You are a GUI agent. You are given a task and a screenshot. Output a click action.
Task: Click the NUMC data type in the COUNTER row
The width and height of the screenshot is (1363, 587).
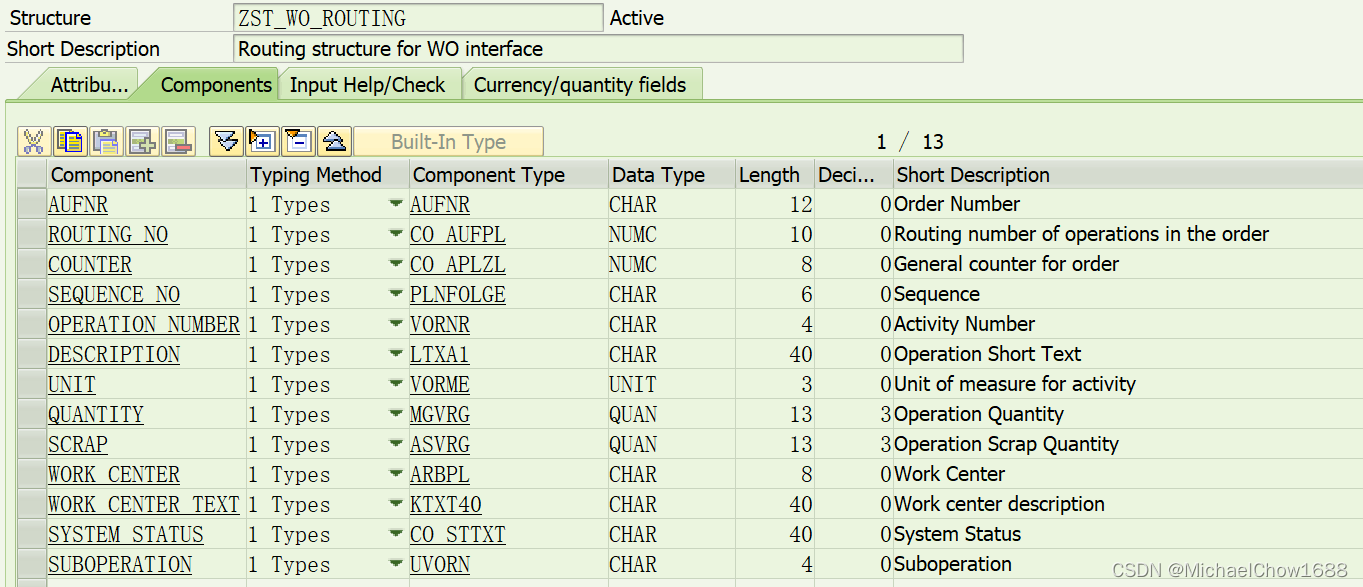point(633,265)
